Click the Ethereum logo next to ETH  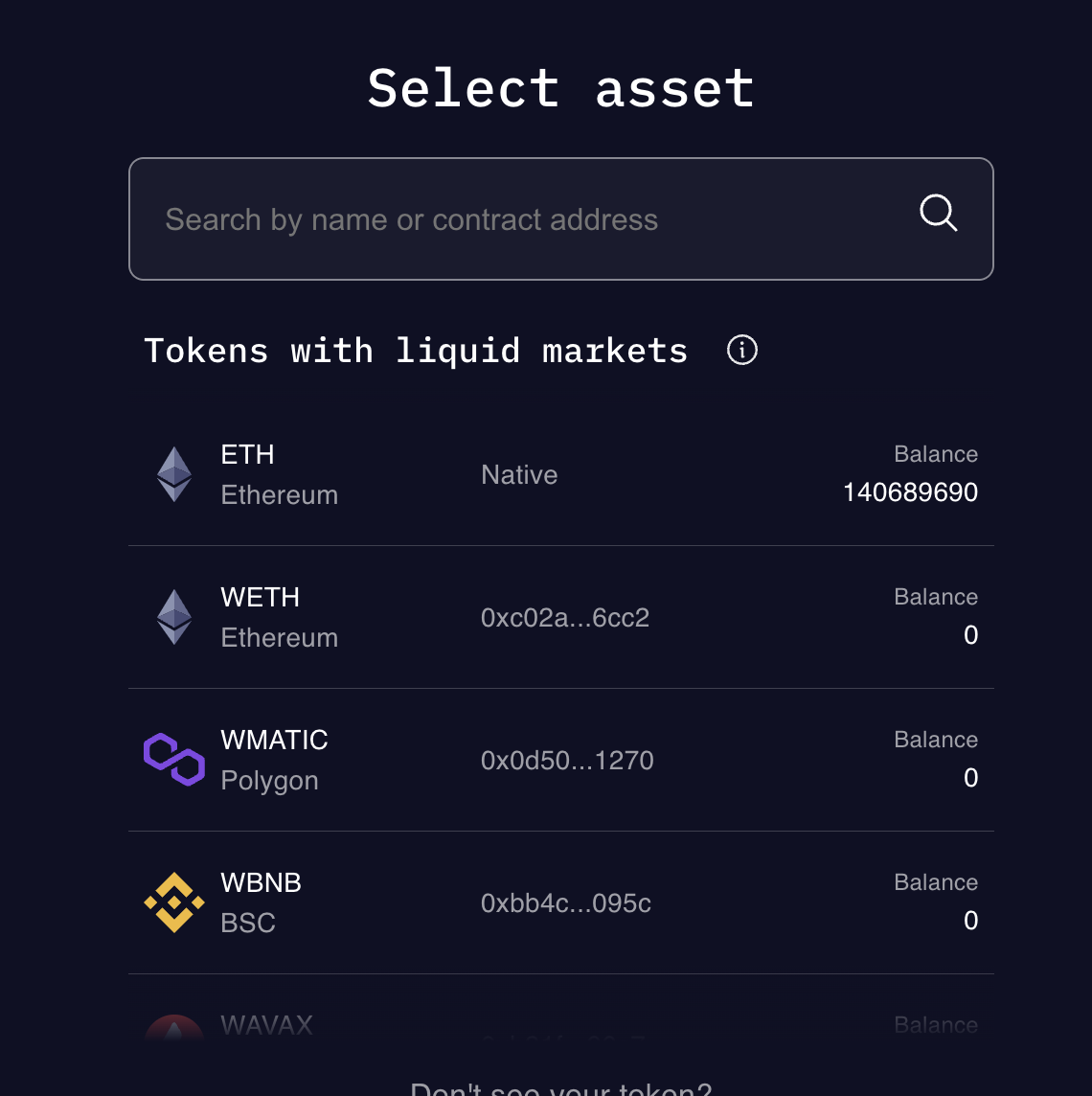(174, 473)
